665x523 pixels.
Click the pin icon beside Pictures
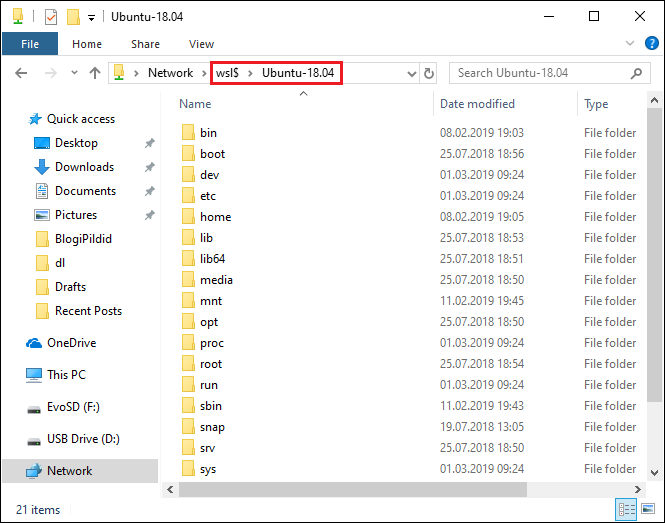tap(150, 215)
